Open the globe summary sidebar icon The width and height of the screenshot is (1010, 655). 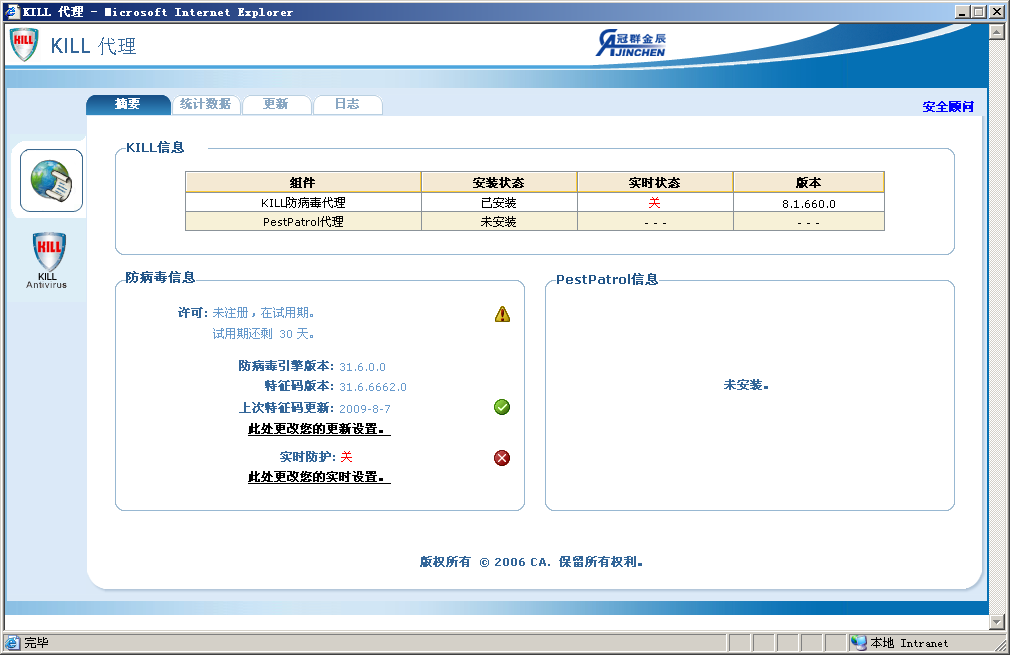pyautogui.click(x=52, y=180)
